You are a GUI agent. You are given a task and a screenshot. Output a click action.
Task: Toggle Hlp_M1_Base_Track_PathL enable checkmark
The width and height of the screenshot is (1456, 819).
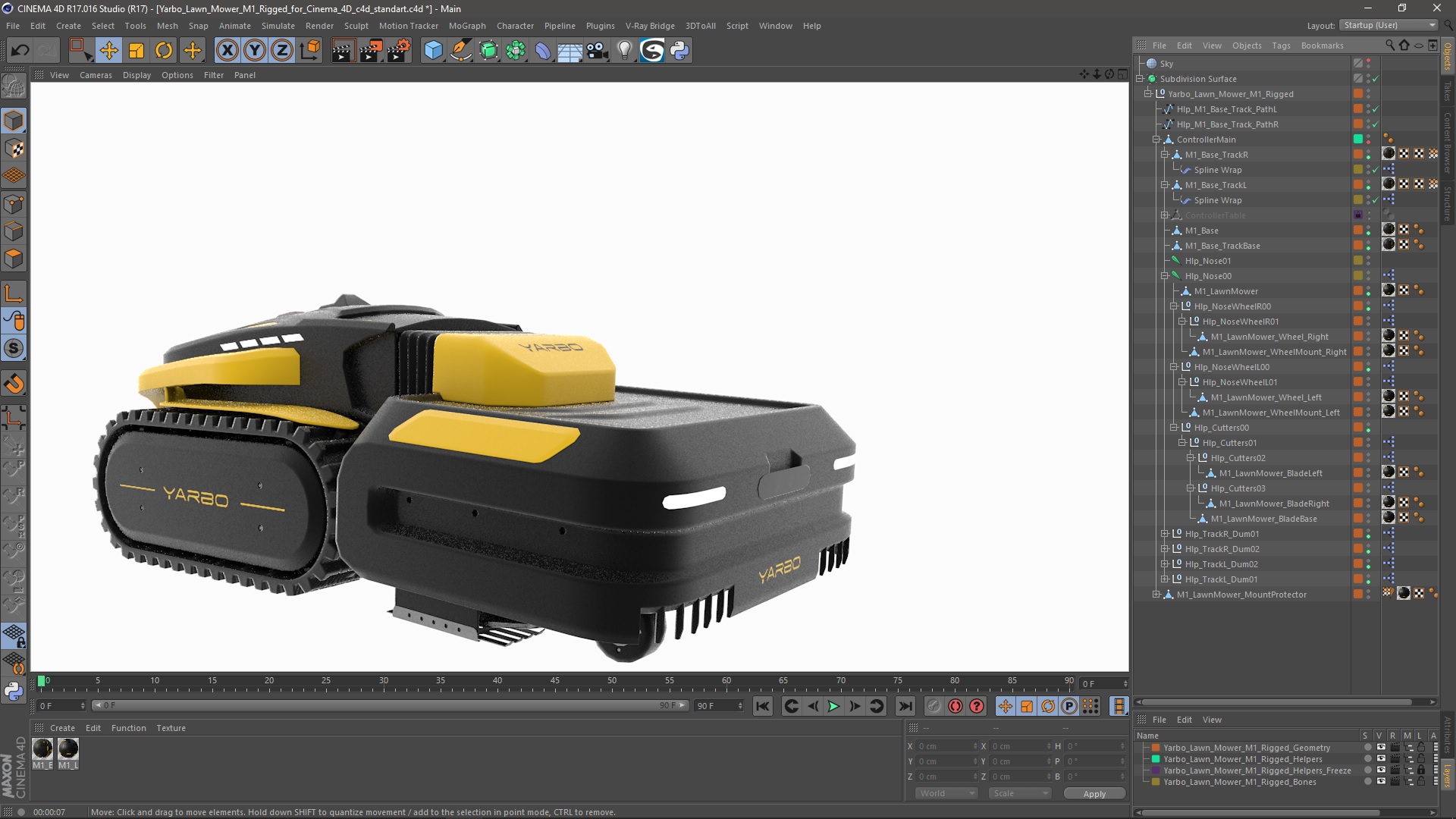pyautogui.click(x=1375, y=109)
